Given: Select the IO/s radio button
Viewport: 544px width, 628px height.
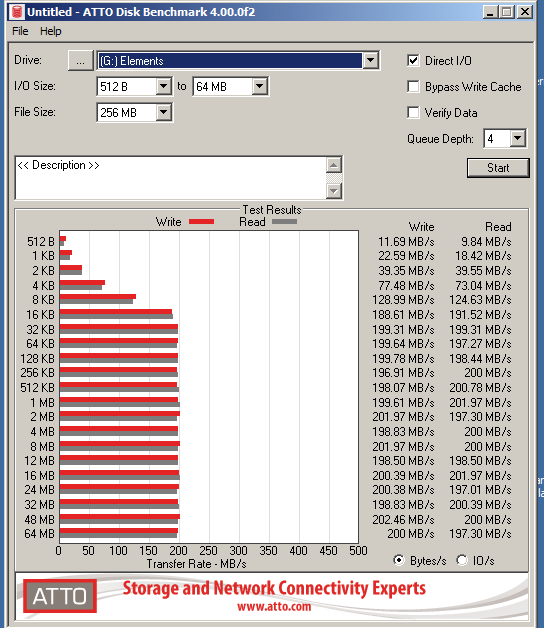Looking at the screenshot, I should [462, 560].
